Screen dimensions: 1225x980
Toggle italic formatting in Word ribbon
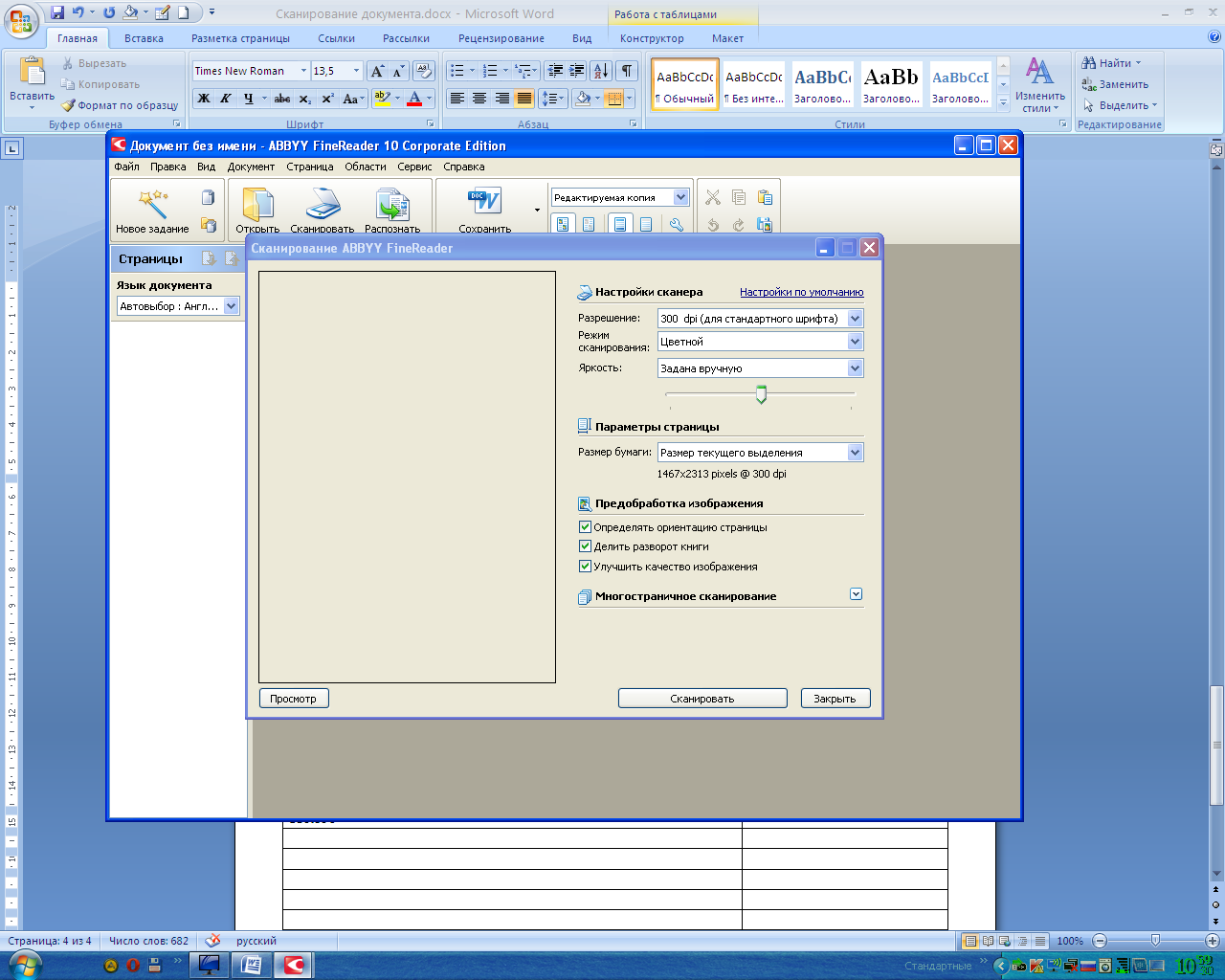tap(225, 99)
